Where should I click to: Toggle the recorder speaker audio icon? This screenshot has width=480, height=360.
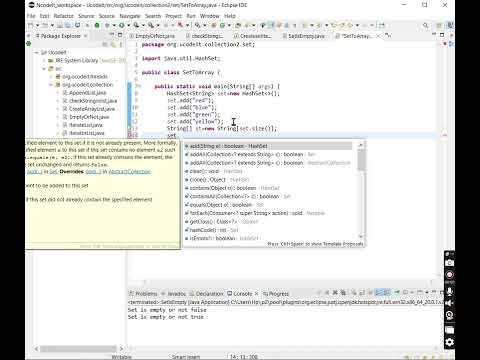[x=449, y=303]
